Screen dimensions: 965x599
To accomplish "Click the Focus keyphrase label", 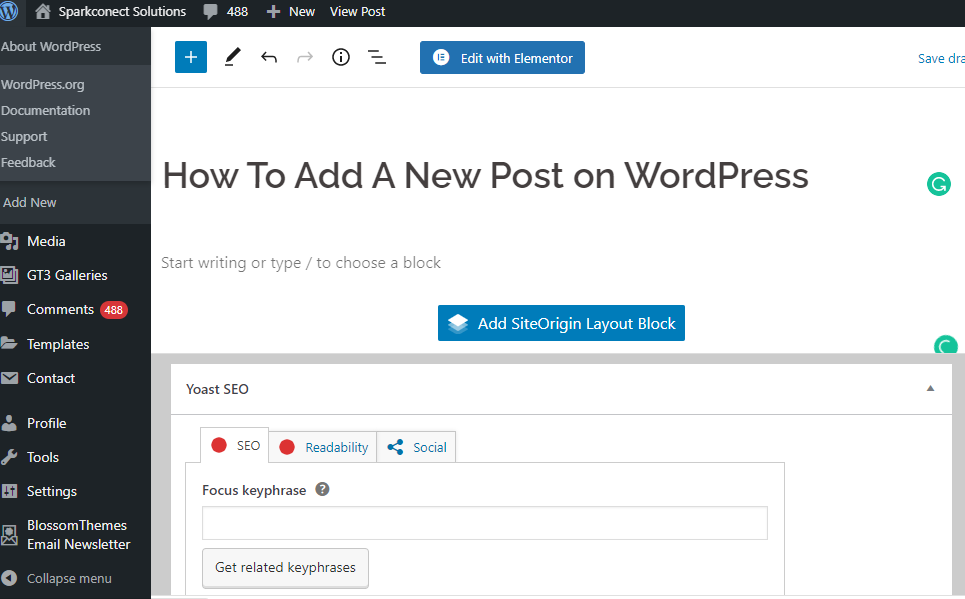I will click(254, 490).
